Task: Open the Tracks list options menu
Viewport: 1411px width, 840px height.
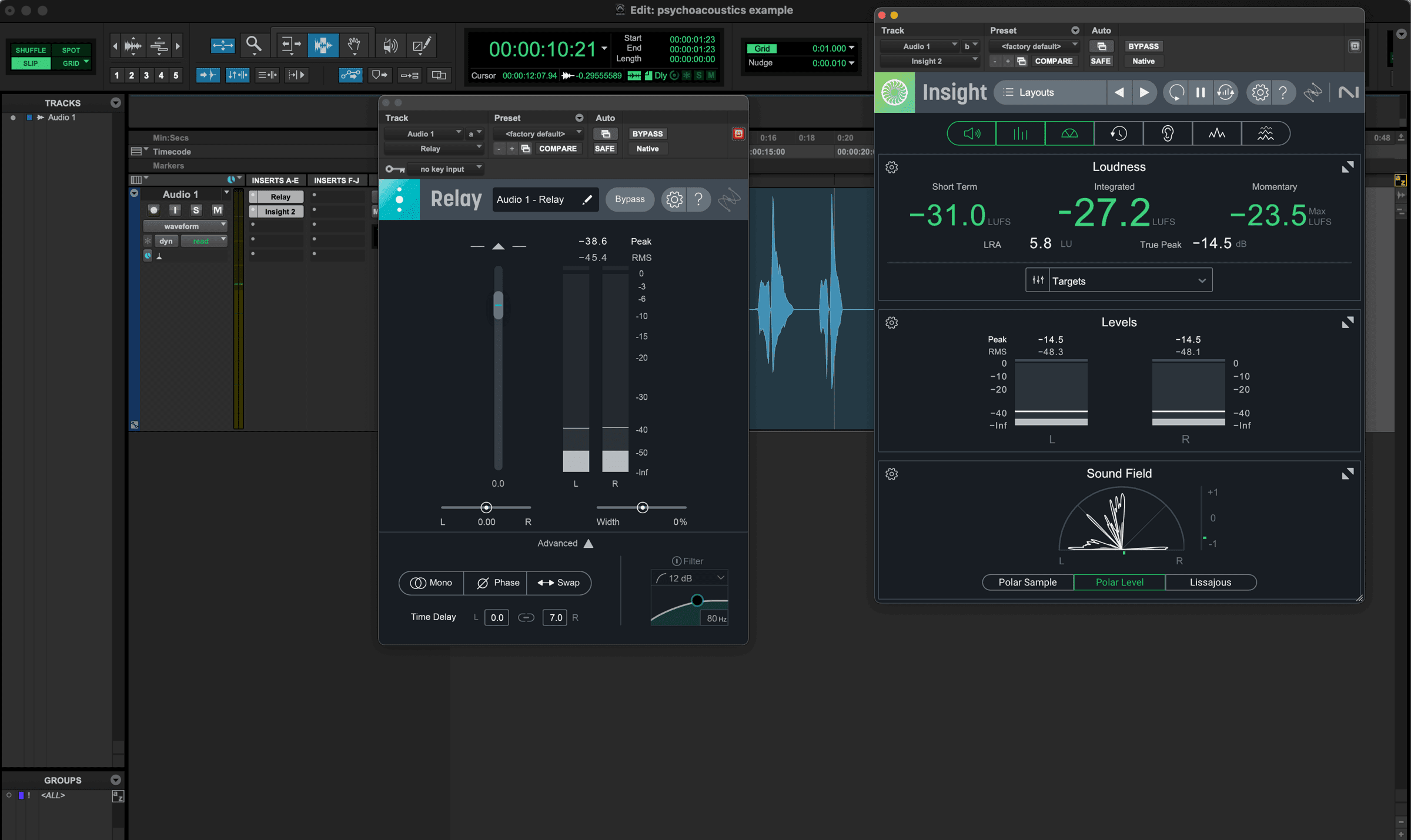Action: pos(116,103)
